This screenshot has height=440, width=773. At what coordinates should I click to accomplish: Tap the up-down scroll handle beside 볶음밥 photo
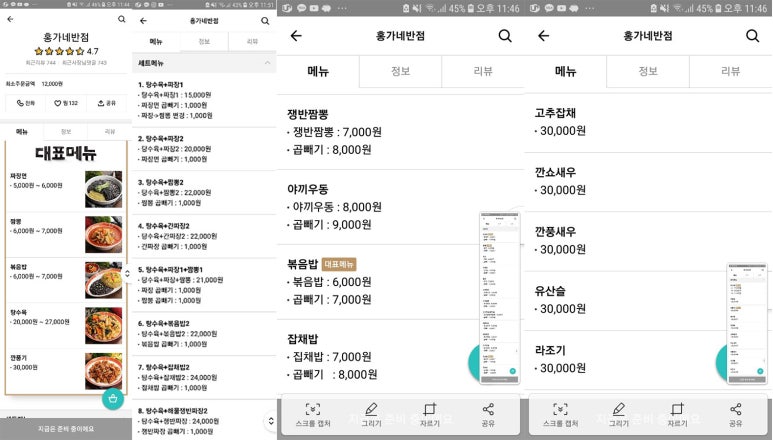(x=127, y=273)
